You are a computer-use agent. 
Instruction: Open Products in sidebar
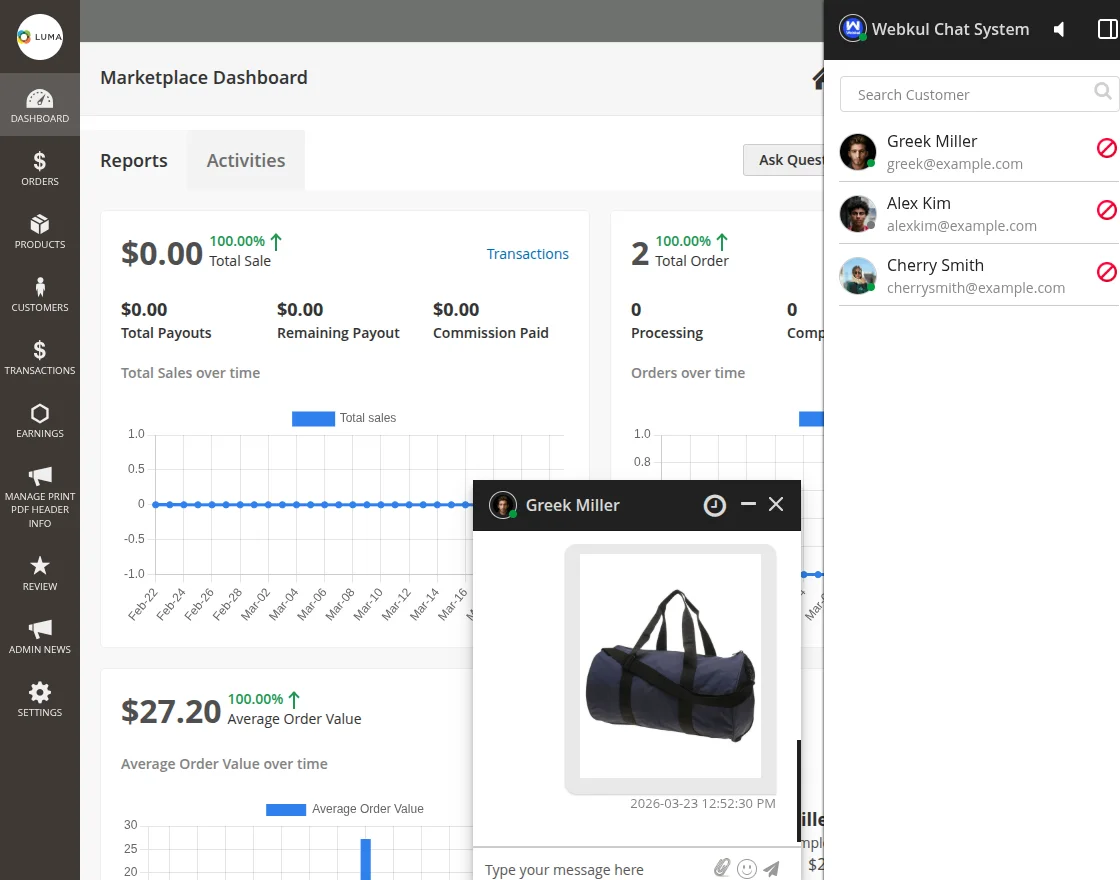40,231
